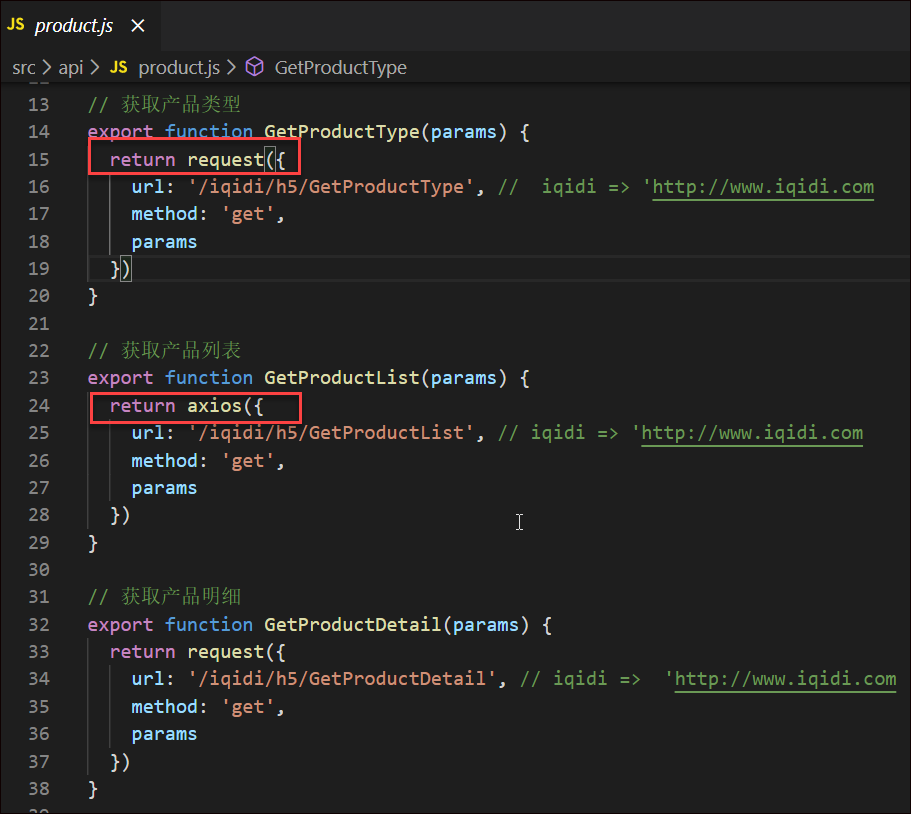Click the '/iqidi/h5/GetProductType' url string
911x814 pixels.
tap(331, 187)
